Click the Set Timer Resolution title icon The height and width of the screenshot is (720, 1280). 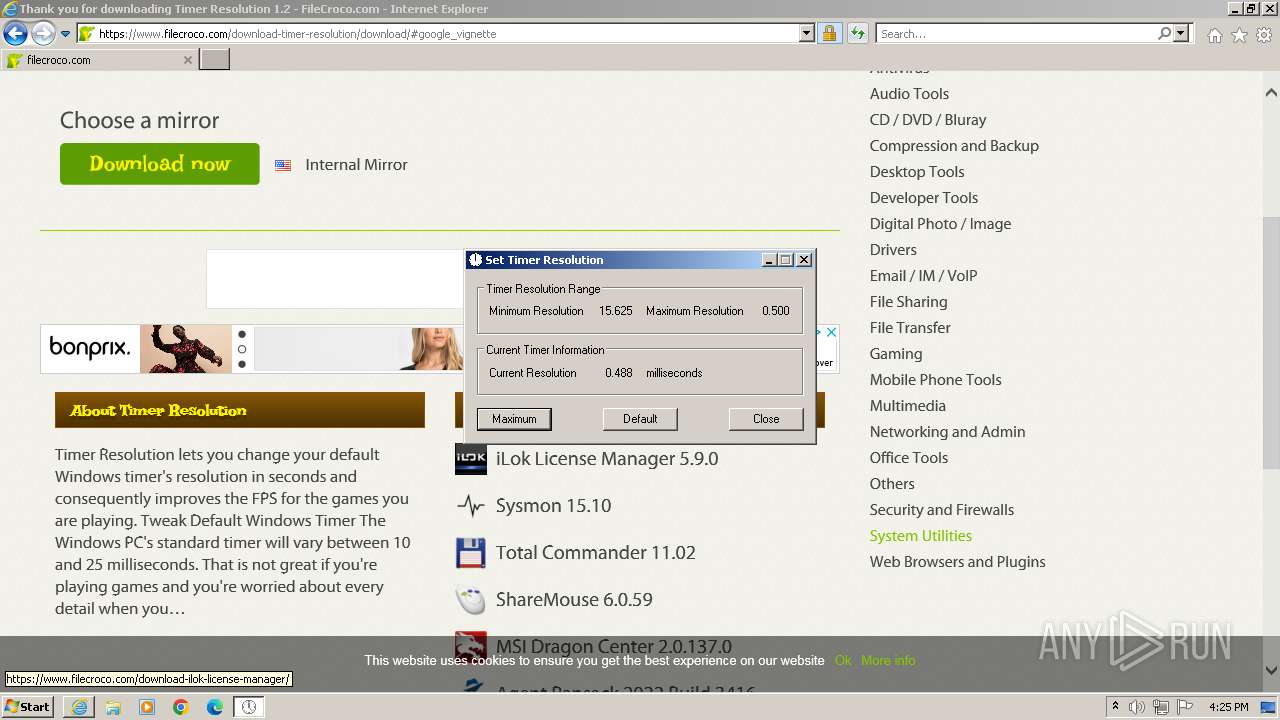click(x=476, y=260)
